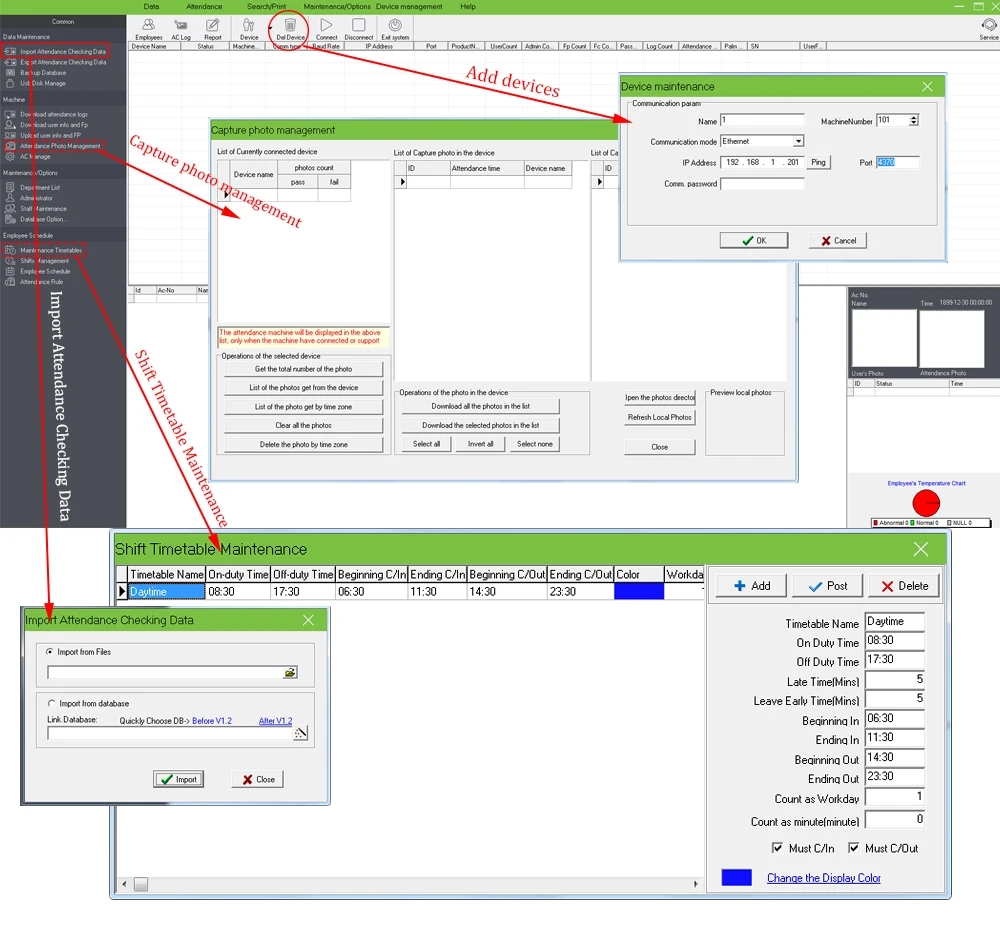Click the MachineNumber spinner arrows

pyautogui.click(x=913, y=121)
